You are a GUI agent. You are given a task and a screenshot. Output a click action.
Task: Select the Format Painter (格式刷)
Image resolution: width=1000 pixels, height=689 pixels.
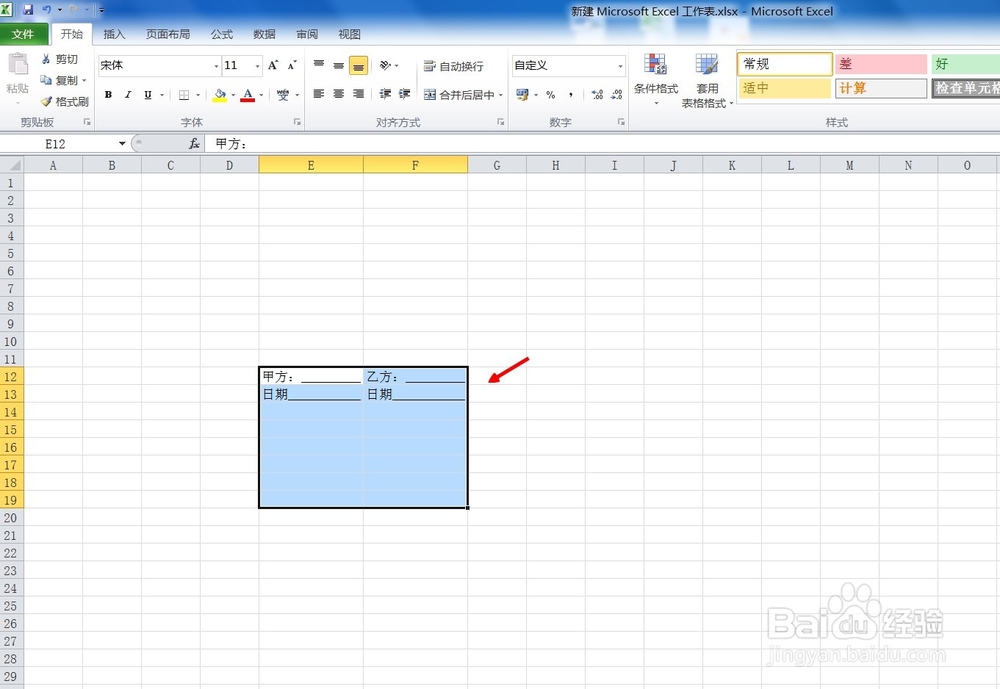pyautogui.click(x=64, y=101)
